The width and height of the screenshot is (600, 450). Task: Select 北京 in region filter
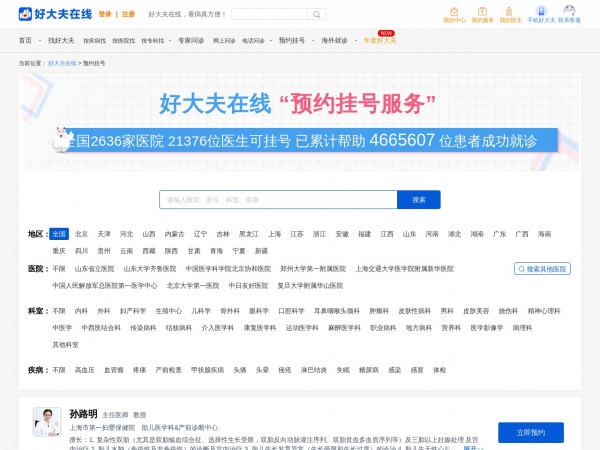click(x=81, y=234)
